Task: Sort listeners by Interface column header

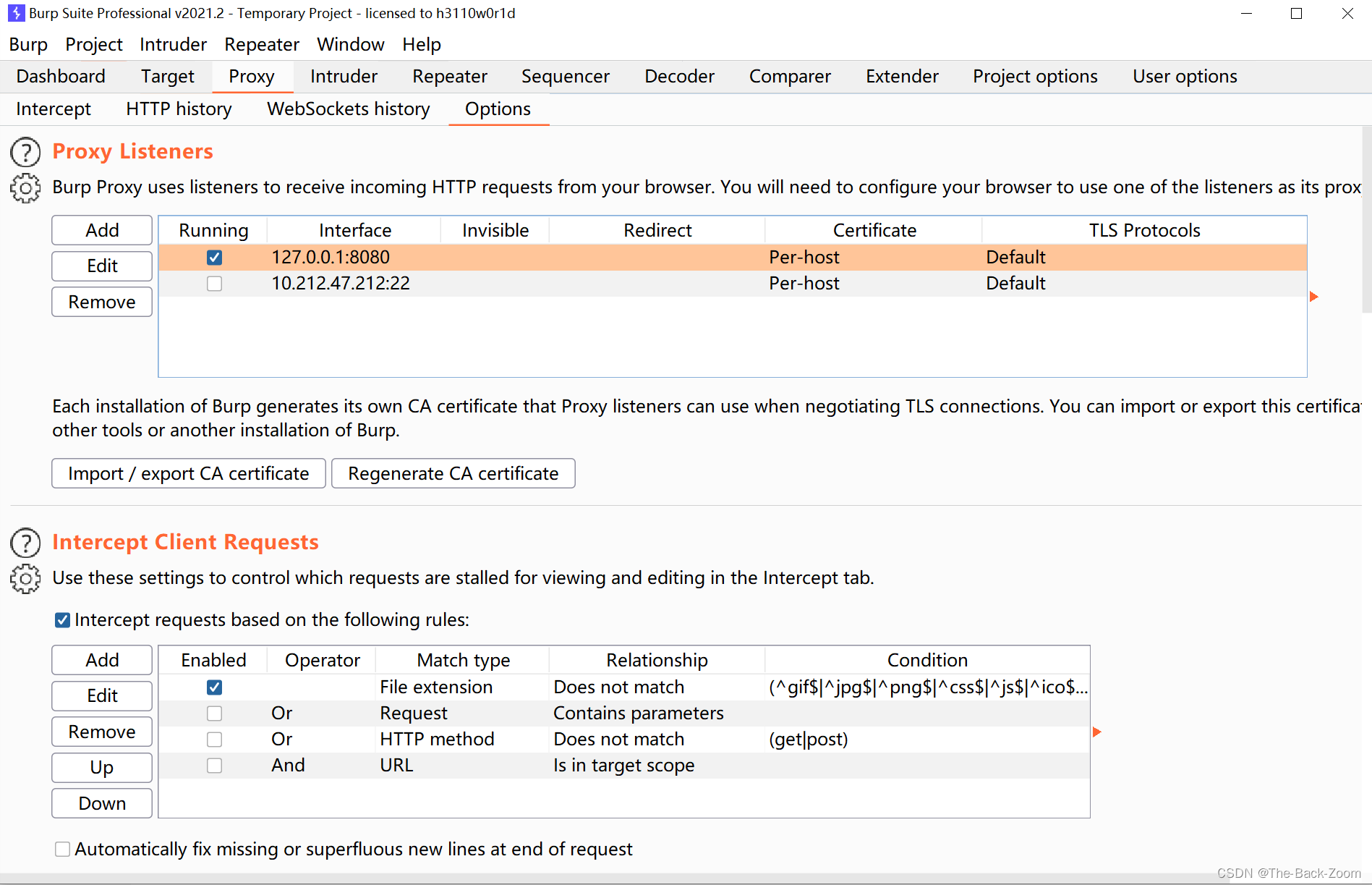Action: coord(355,231)
